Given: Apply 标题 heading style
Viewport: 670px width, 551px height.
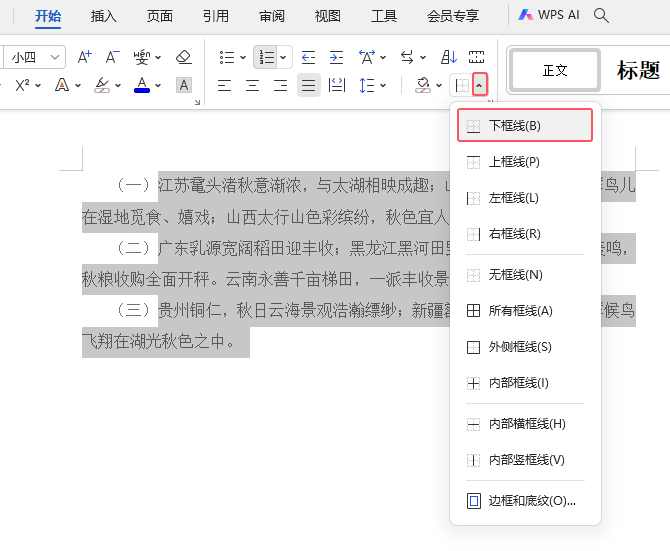Looking at the screenshot, I should [638, 70].
